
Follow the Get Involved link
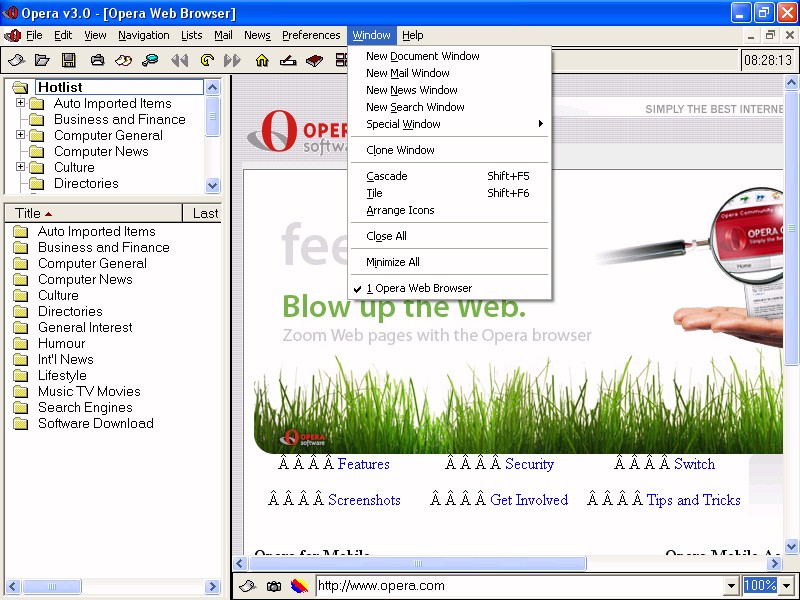click(x=529, y=499)
